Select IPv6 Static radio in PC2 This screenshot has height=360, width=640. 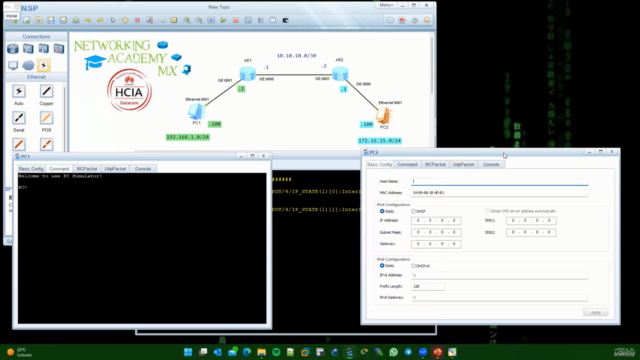[382, 266]
